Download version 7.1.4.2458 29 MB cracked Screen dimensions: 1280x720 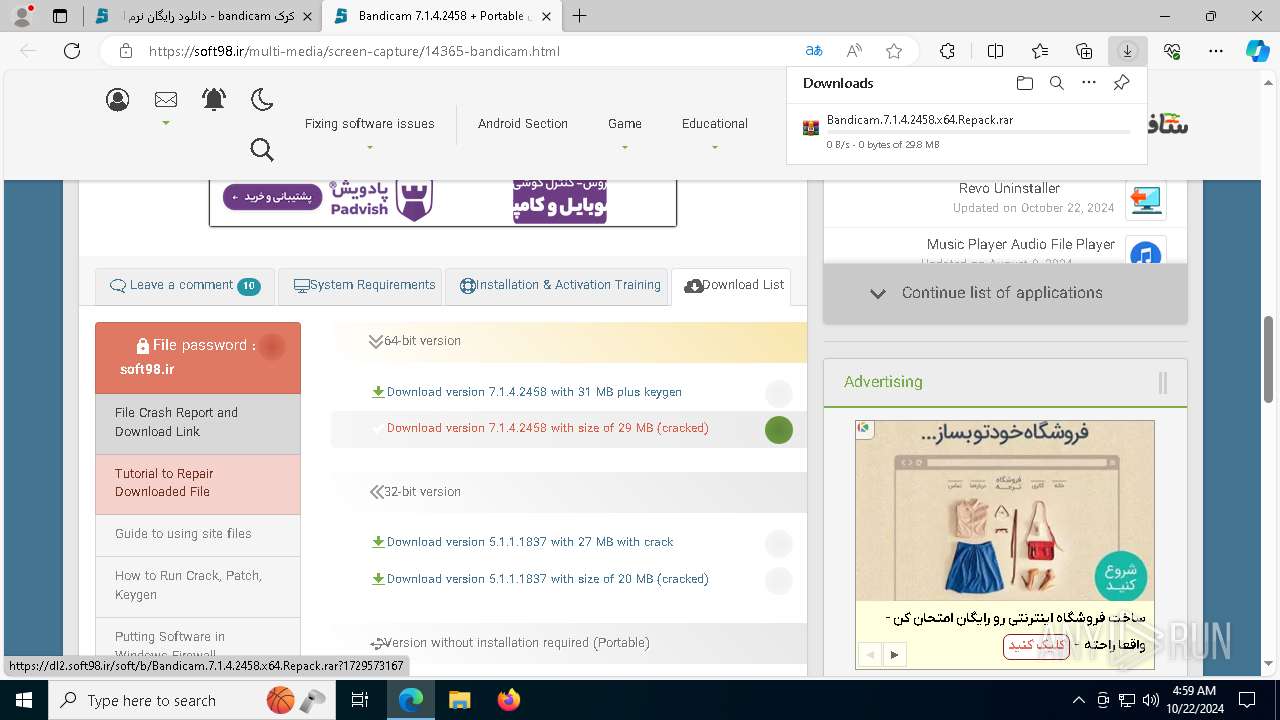[x=547, y=428]
